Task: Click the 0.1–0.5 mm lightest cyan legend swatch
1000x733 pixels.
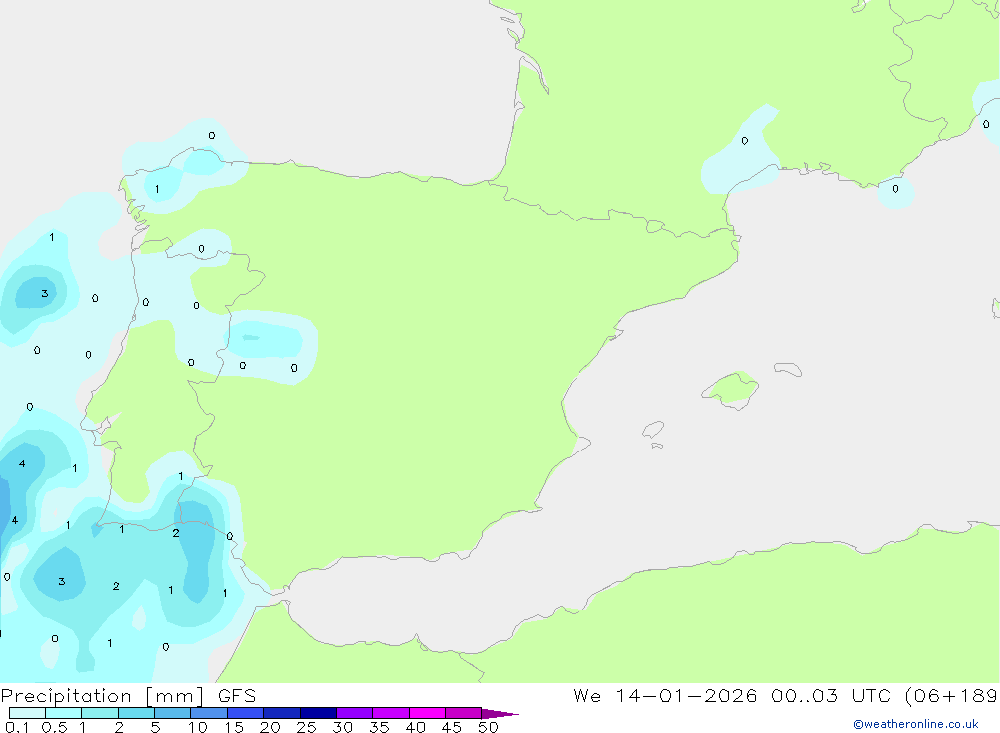Action: click(x=27, y=713)
